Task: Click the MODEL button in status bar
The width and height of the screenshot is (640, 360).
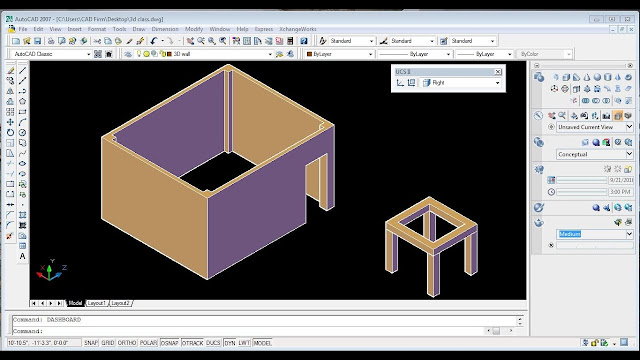Action: pos(262,343)
